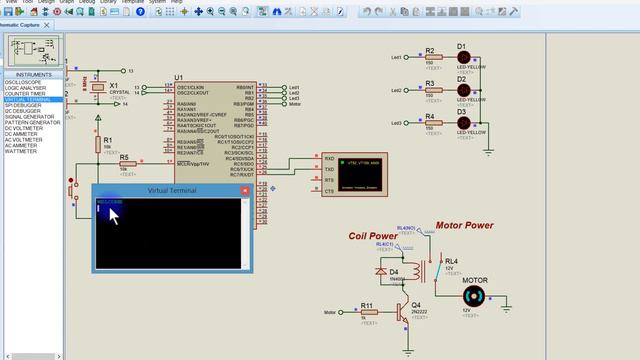
Task: Toggle the grid dots icon
Action: 170,12
